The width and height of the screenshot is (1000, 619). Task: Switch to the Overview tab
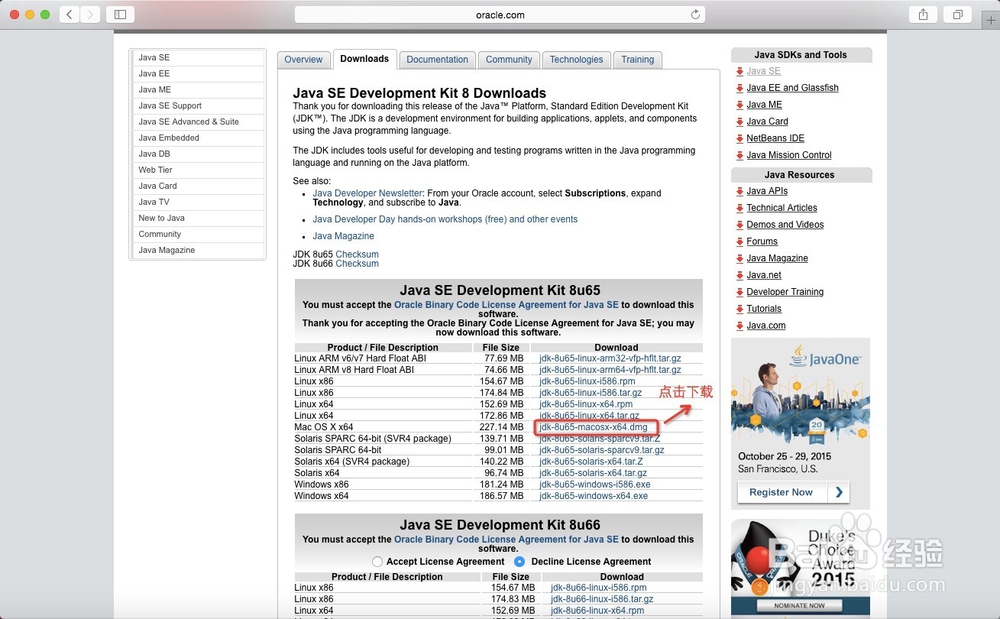pos(304,59)
